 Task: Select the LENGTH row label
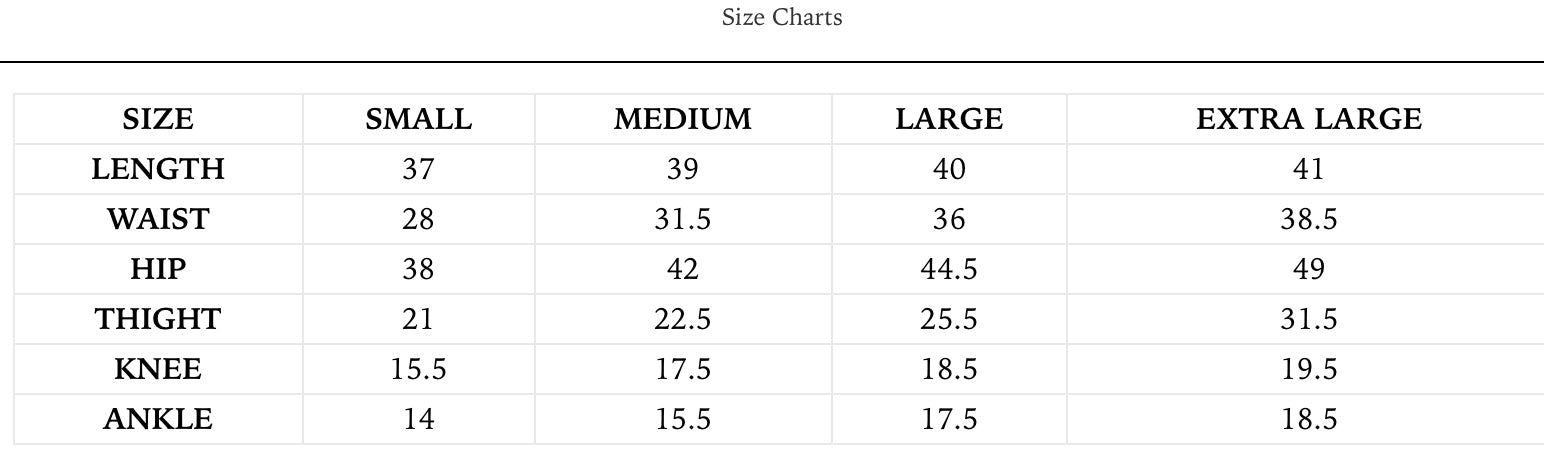coord(158,169)
